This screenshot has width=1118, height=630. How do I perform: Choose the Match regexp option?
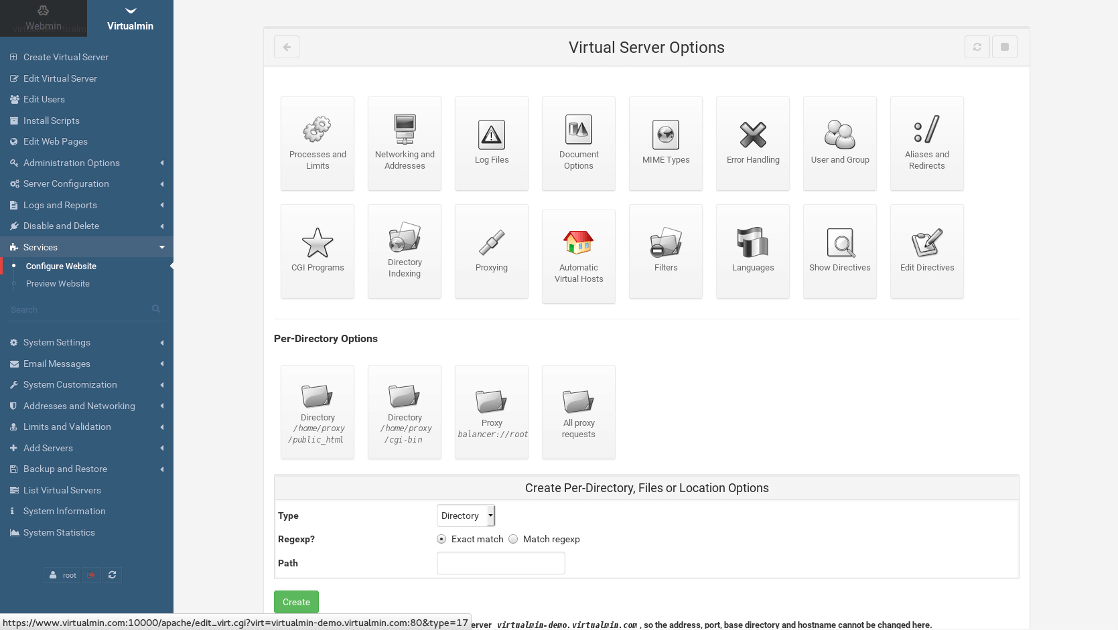click(513, 539)
